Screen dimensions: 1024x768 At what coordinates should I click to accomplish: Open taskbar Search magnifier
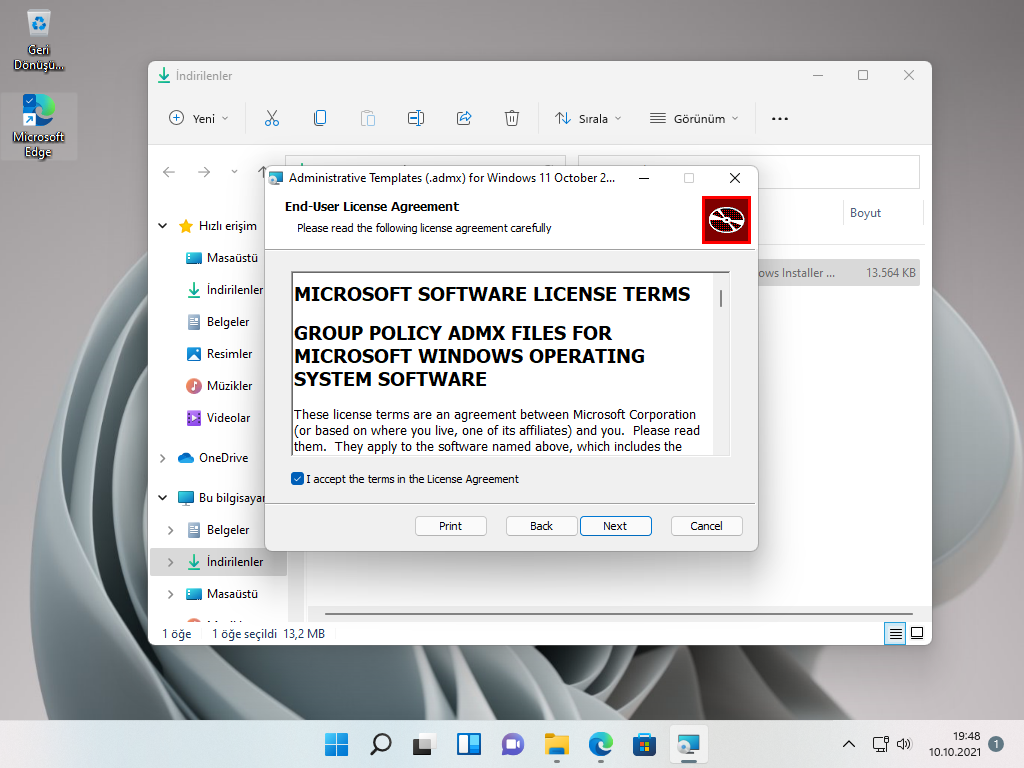380,744
